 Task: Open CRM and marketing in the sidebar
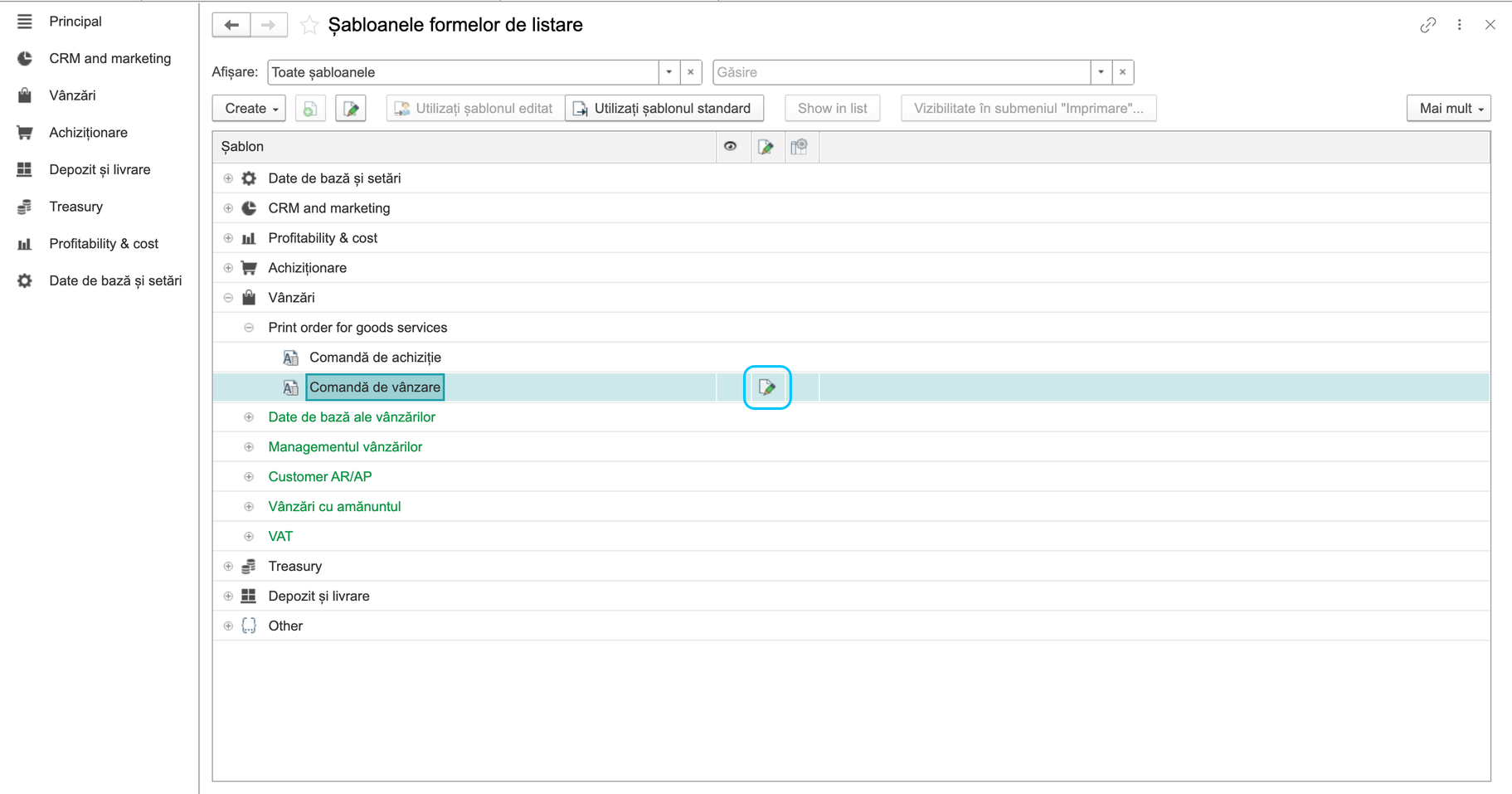100,59
